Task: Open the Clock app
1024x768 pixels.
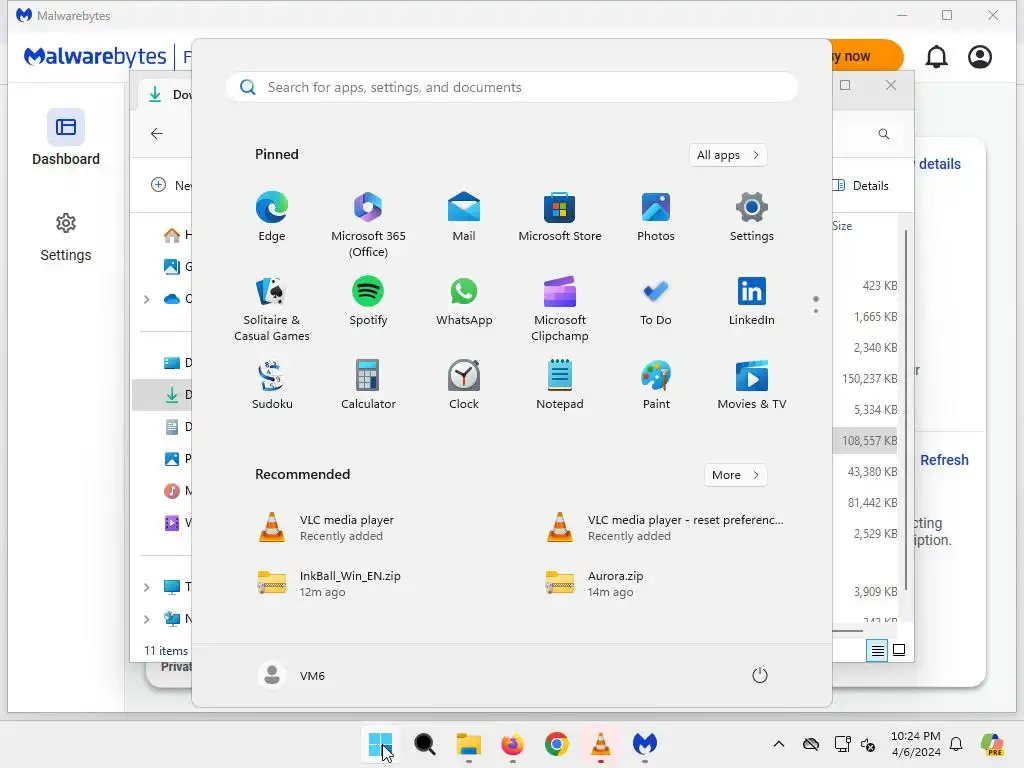Action: (464, 385)
